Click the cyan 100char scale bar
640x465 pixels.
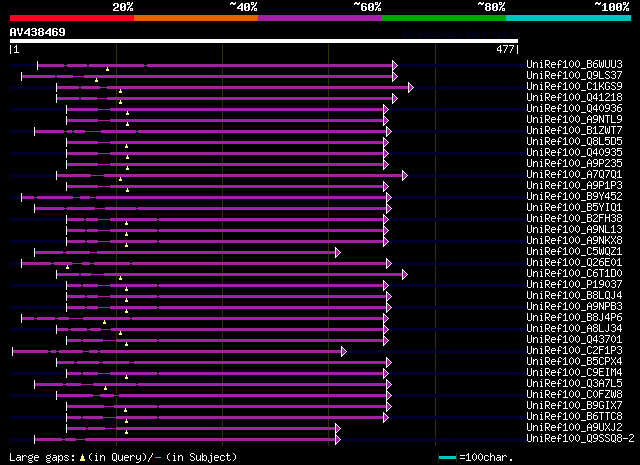click(447, 458)
